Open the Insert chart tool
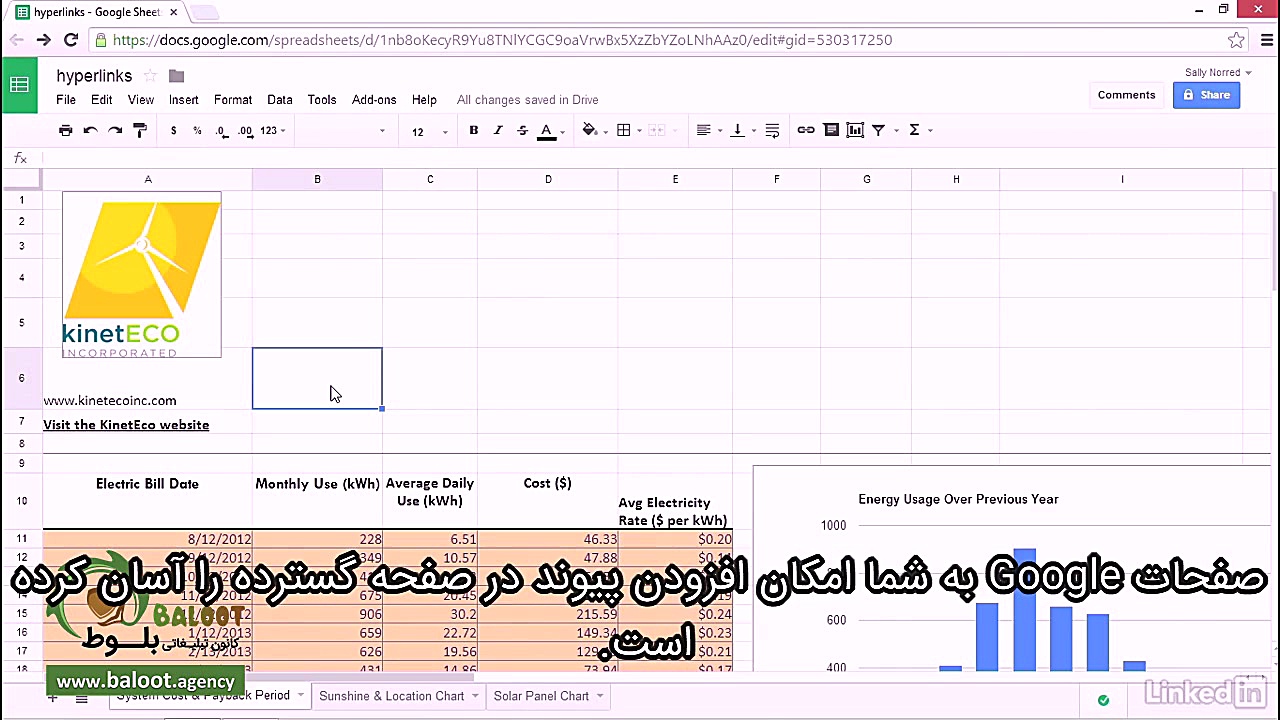 [x=854, y=130]
